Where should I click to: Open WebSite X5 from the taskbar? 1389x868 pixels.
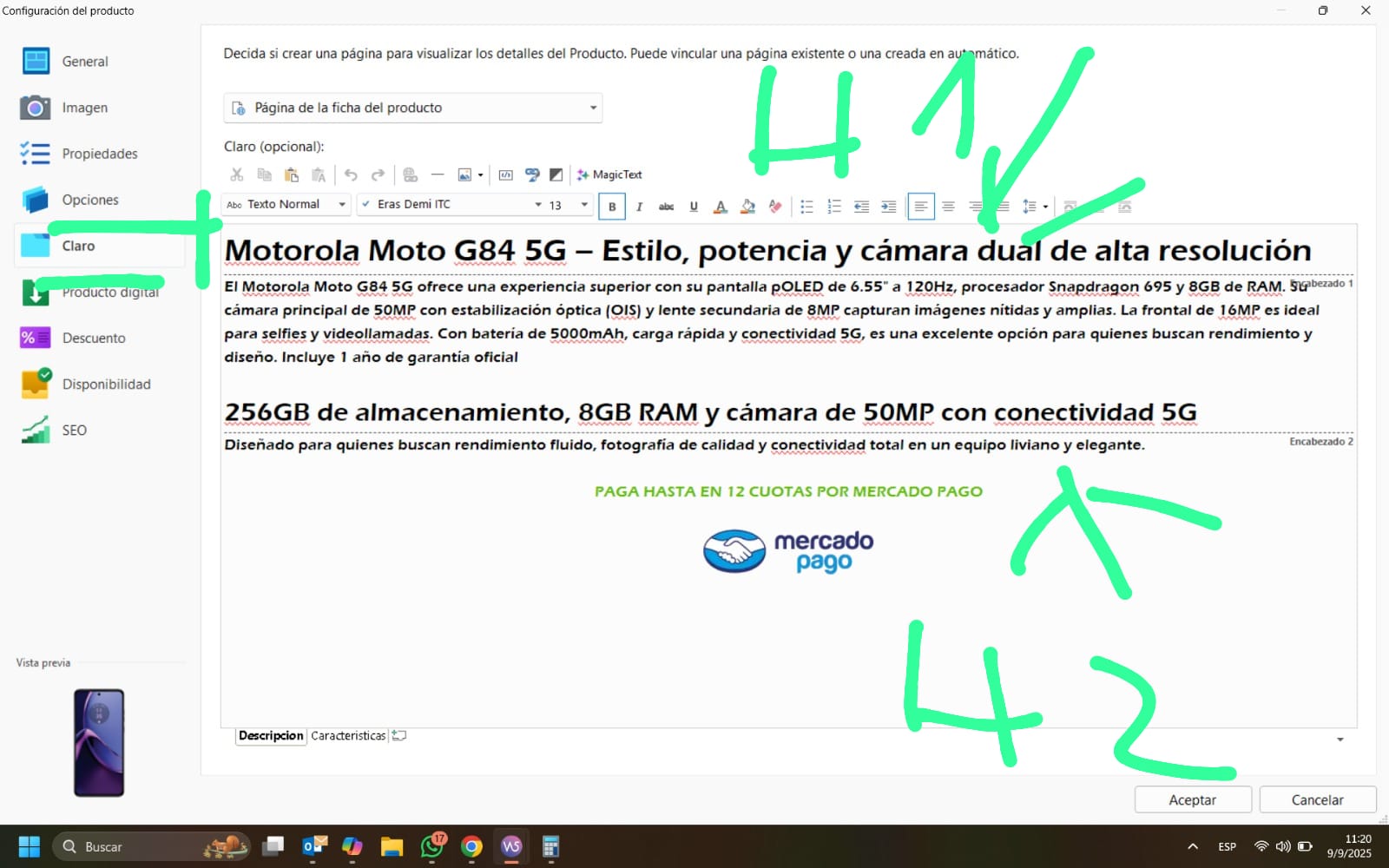(x=511, y=846)
